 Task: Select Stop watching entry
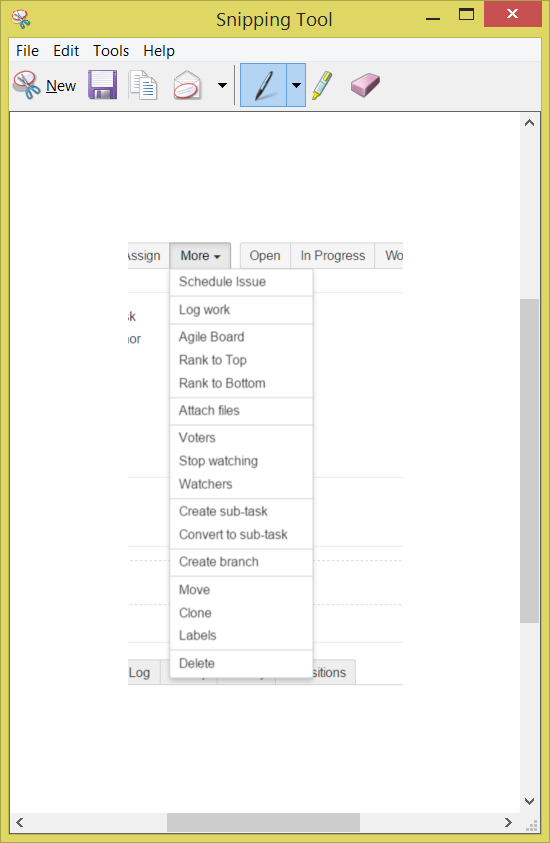pyautogui.click(x=241, y=461)
